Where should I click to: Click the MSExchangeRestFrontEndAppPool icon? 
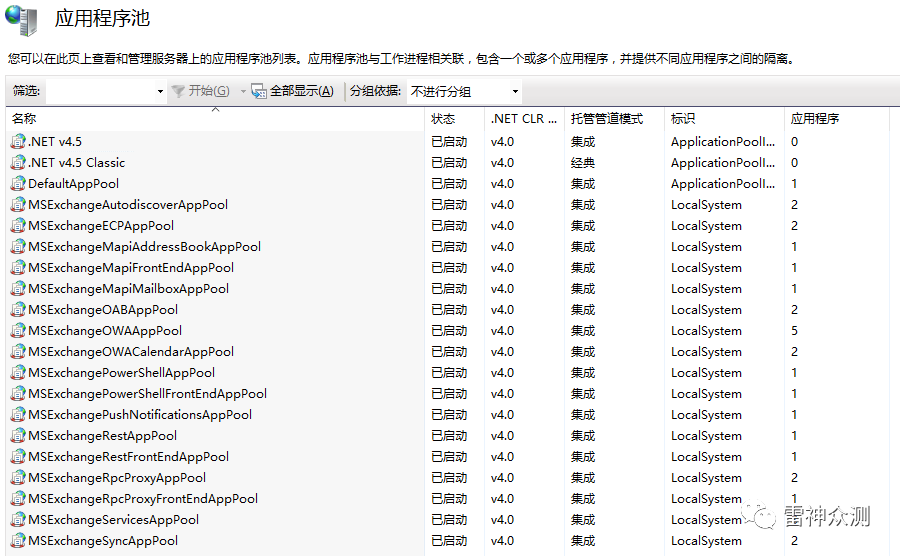(18, 456)
